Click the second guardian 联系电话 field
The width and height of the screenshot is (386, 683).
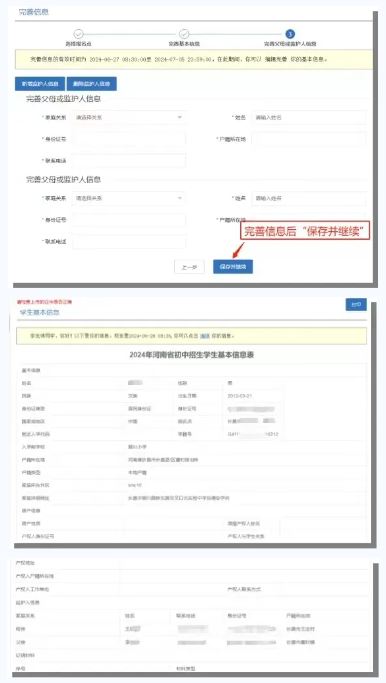tap(129, 241)
